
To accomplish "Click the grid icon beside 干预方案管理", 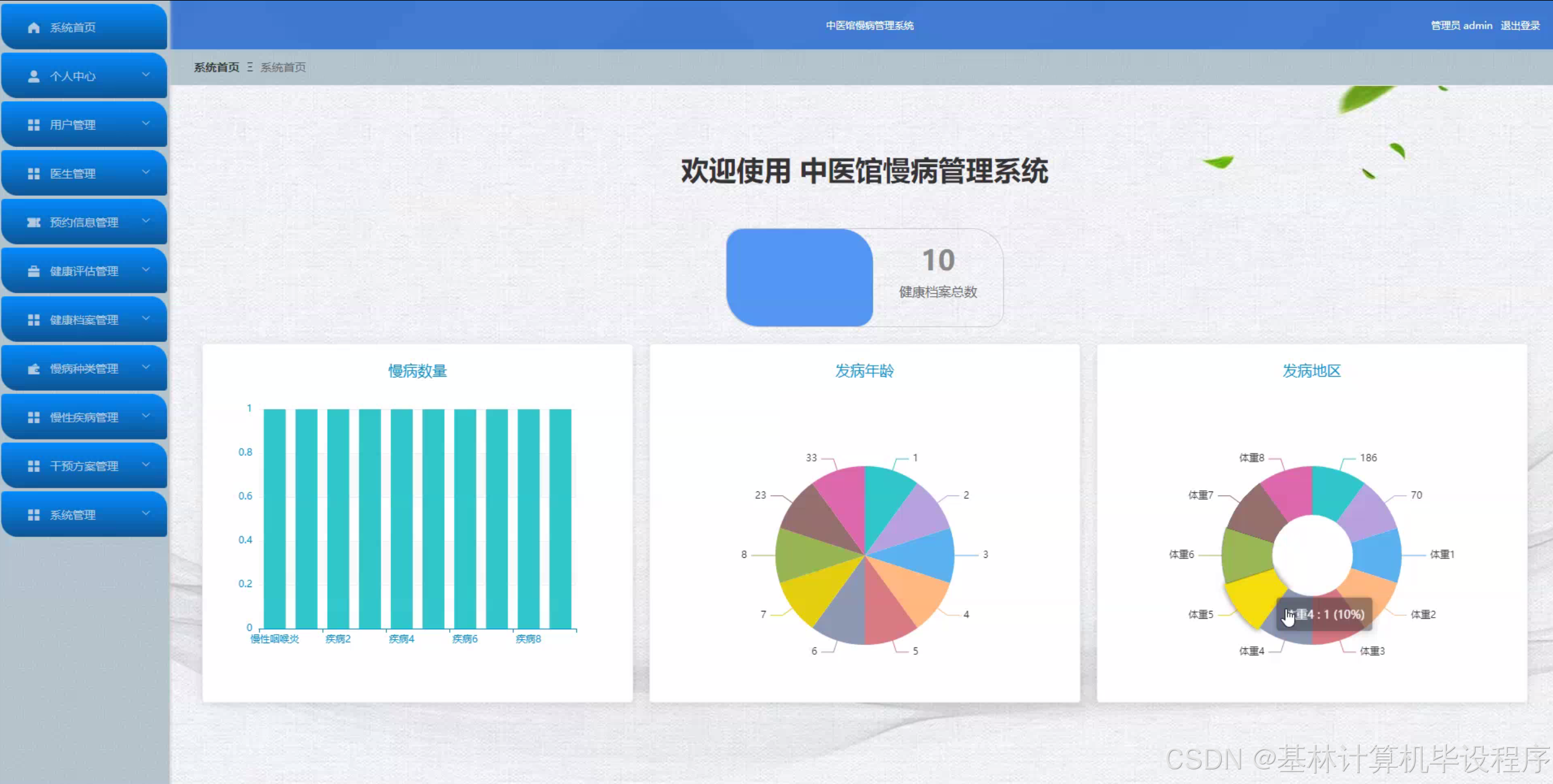I will point(34,466).
